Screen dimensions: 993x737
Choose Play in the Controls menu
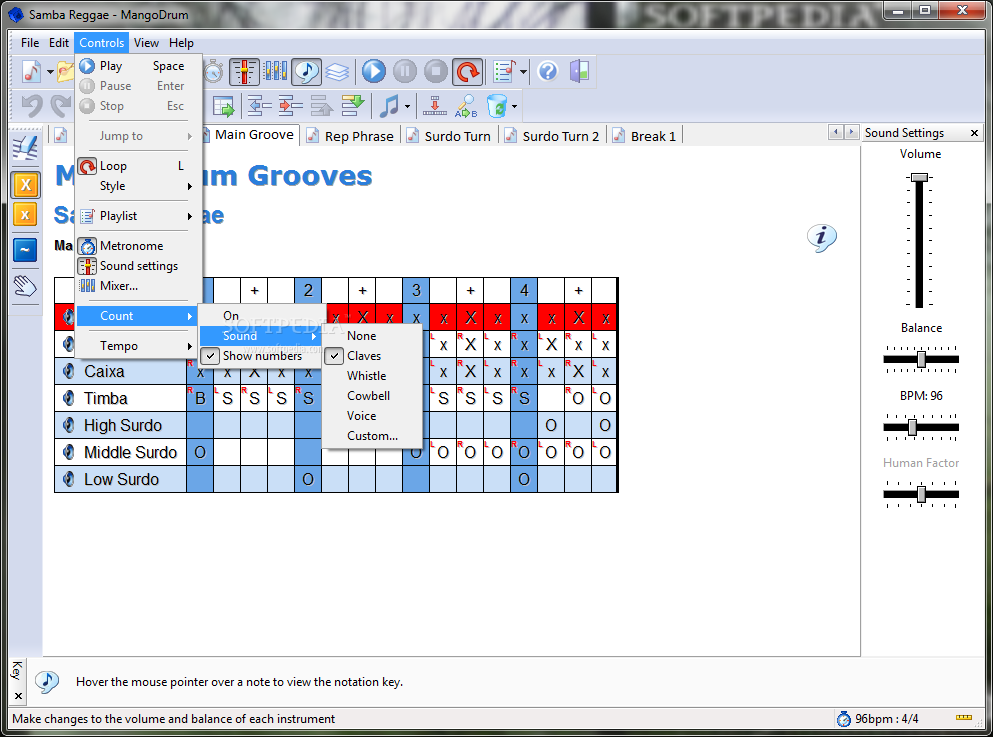[139, 66]
